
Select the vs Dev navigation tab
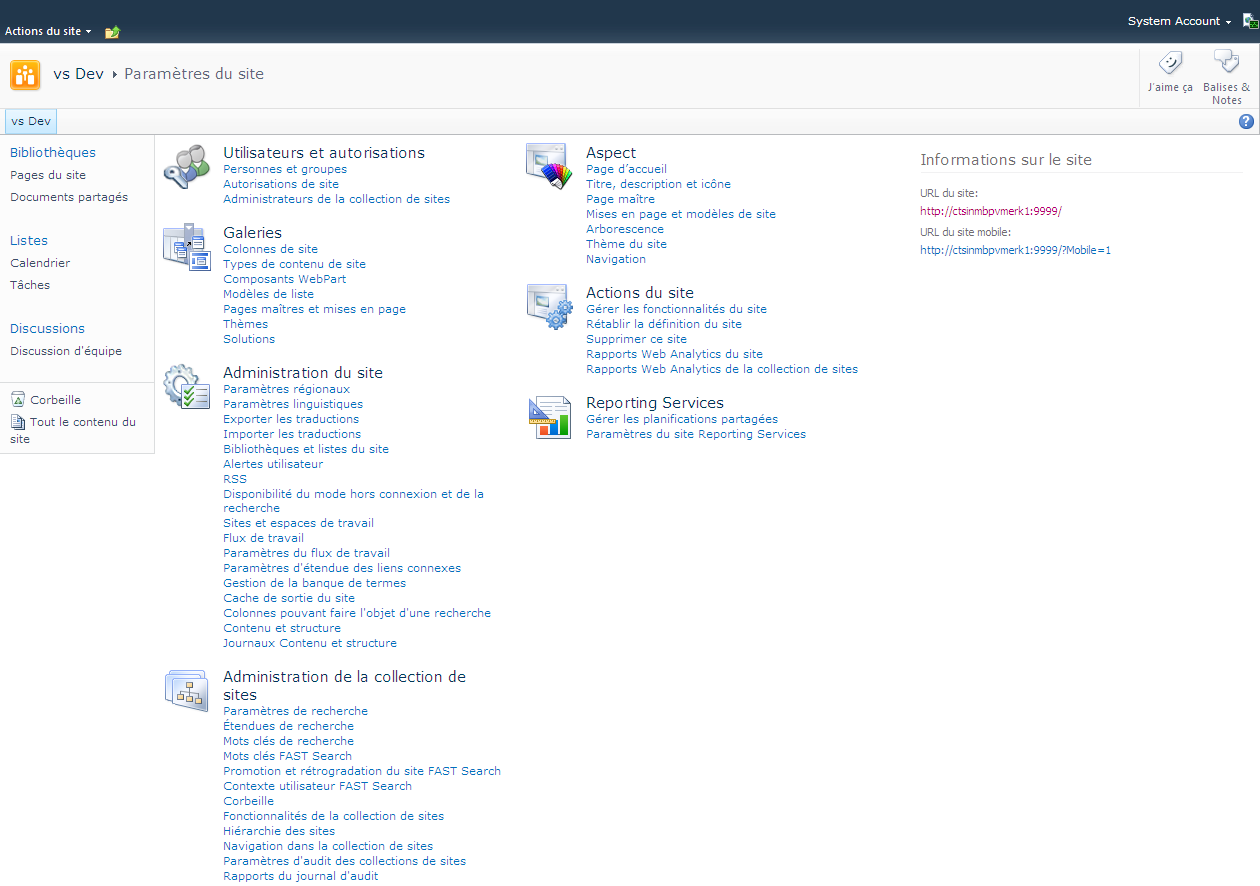pos(31,122)
